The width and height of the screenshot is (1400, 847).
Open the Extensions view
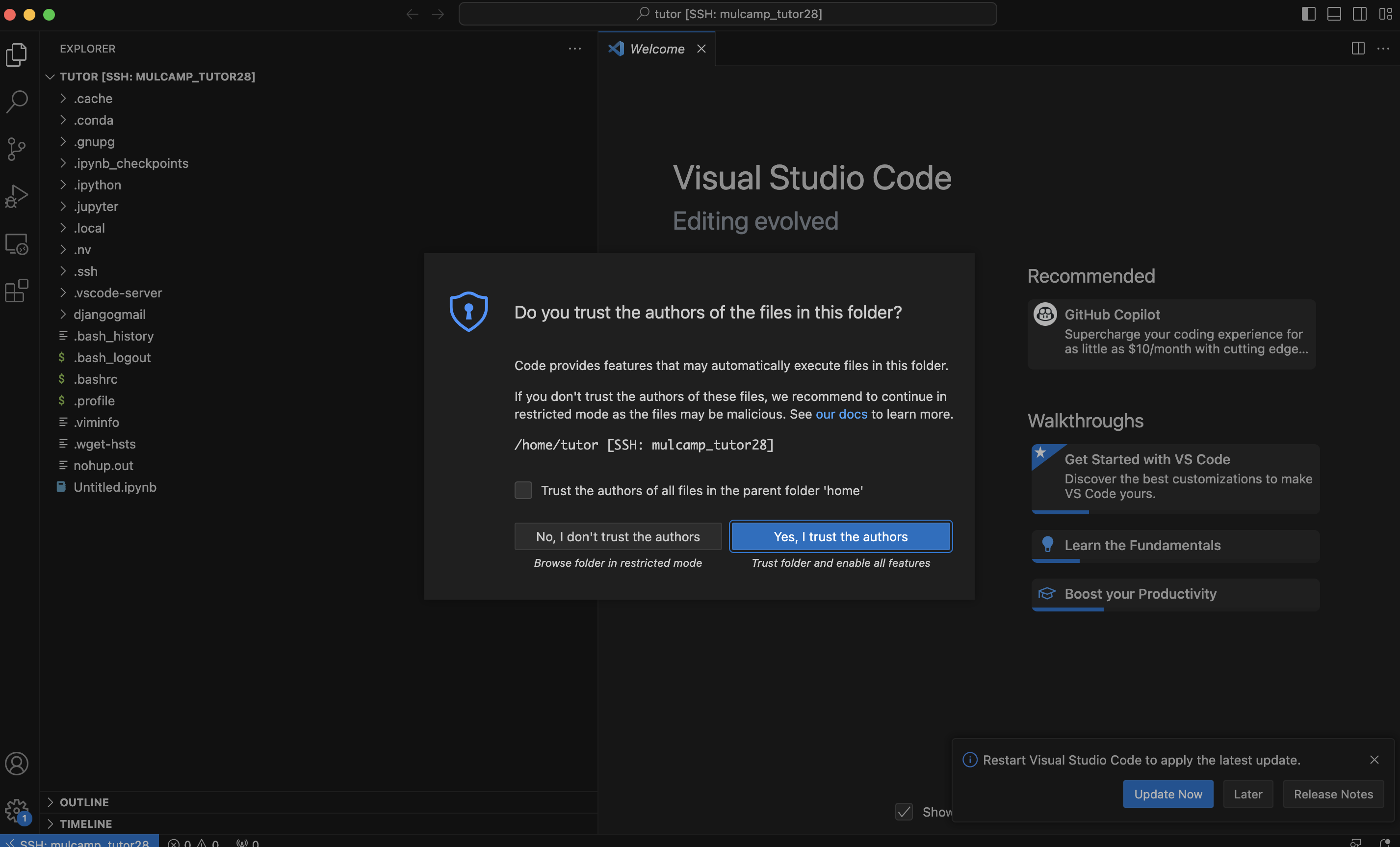click(x=17, y=291)
